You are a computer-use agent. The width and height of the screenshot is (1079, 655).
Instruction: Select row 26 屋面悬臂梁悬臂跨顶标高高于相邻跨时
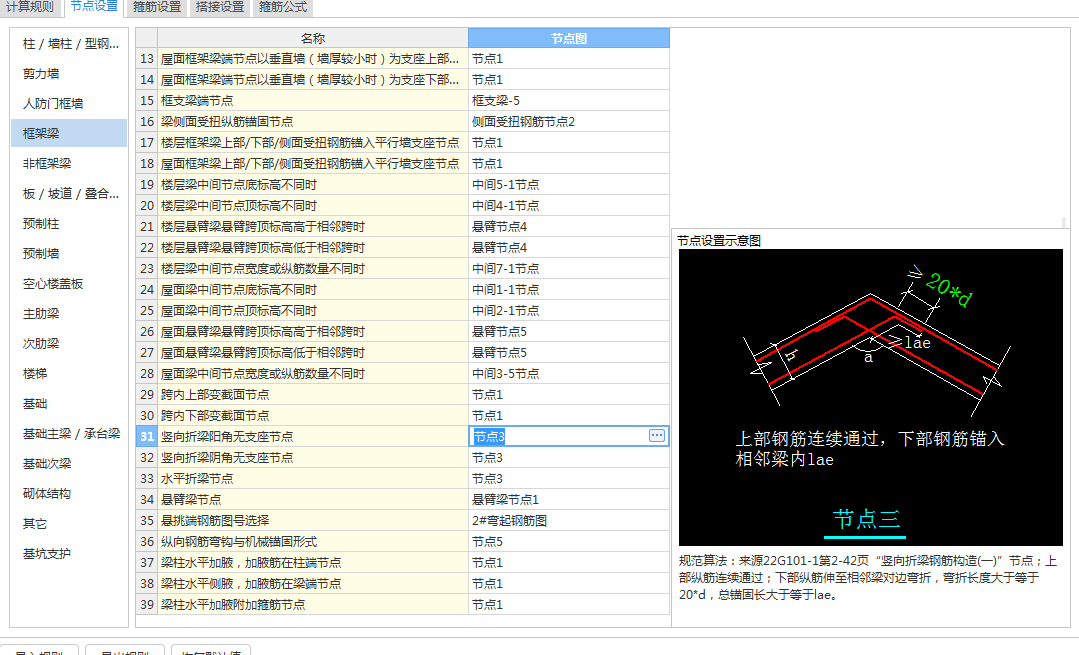click(312, 332)
